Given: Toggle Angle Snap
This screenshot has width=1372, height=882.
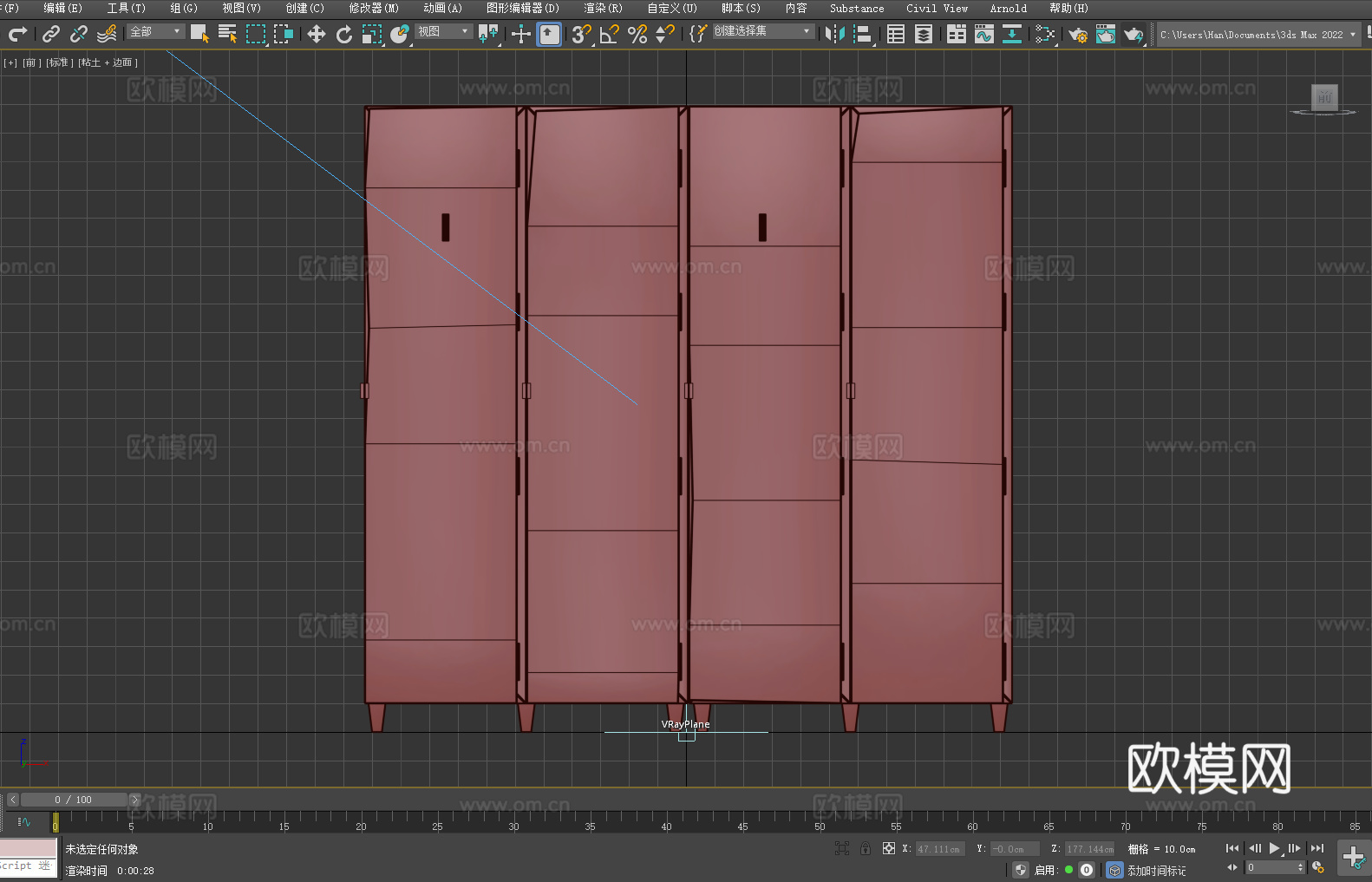Looking at the screenshot, I should point(610,34).
